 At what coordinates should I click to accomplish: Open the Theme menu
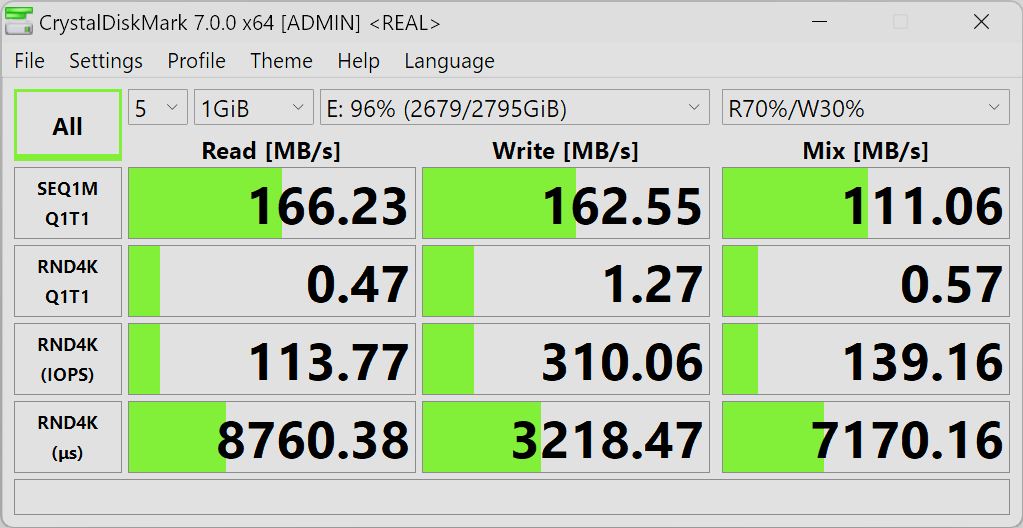pyautogui.click(x=281, y=61)
